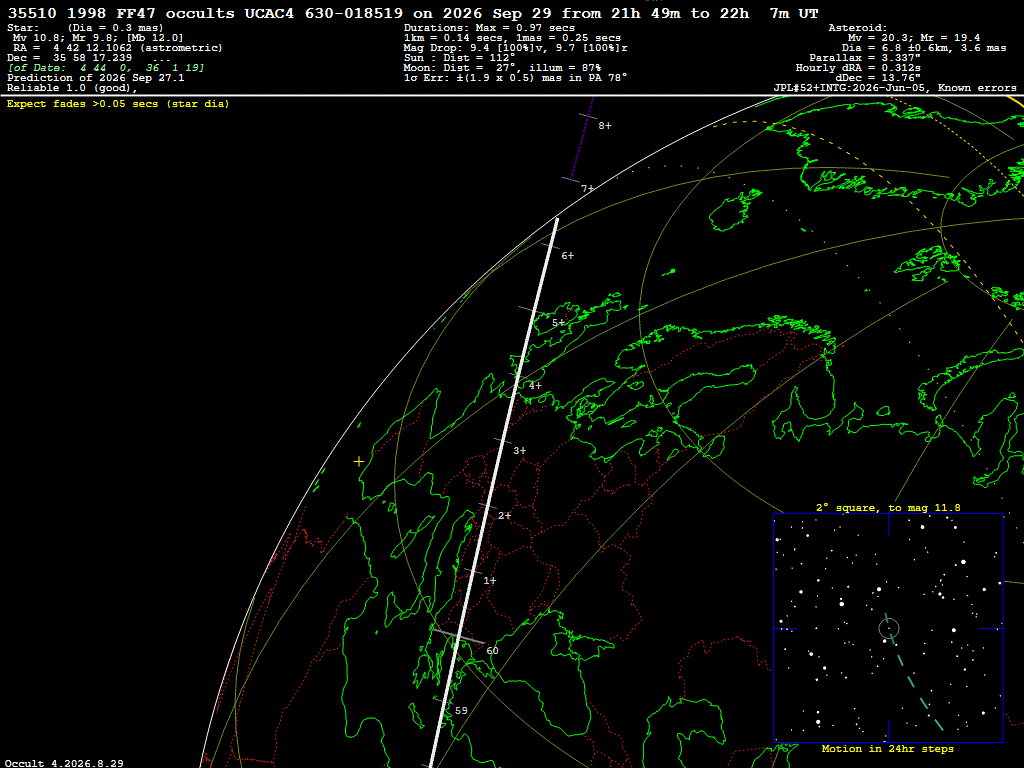Click the 7+ marker beyond Earth limb
The height and width of the screenshot is (768, 1024).
588,189
